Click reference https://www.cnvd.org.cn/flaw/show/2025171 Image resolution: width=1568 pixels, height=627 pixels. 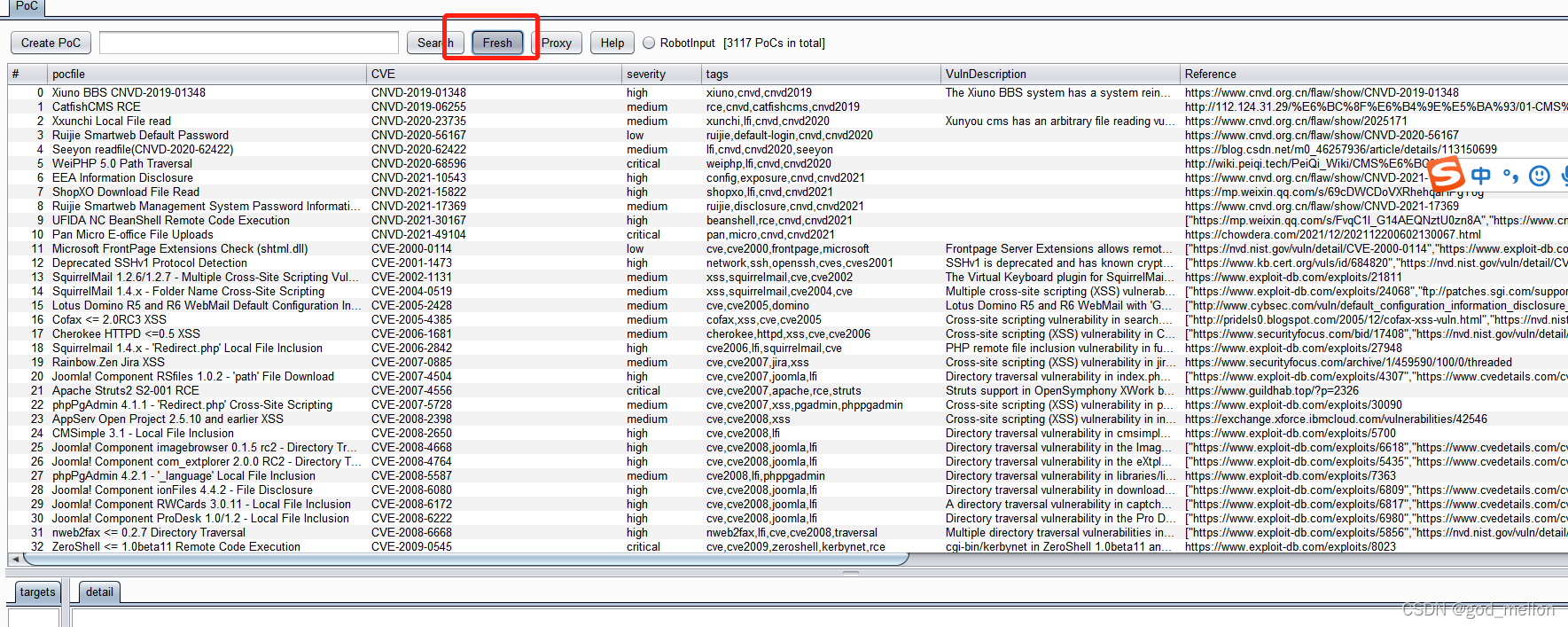click(x=1296, y=121)
